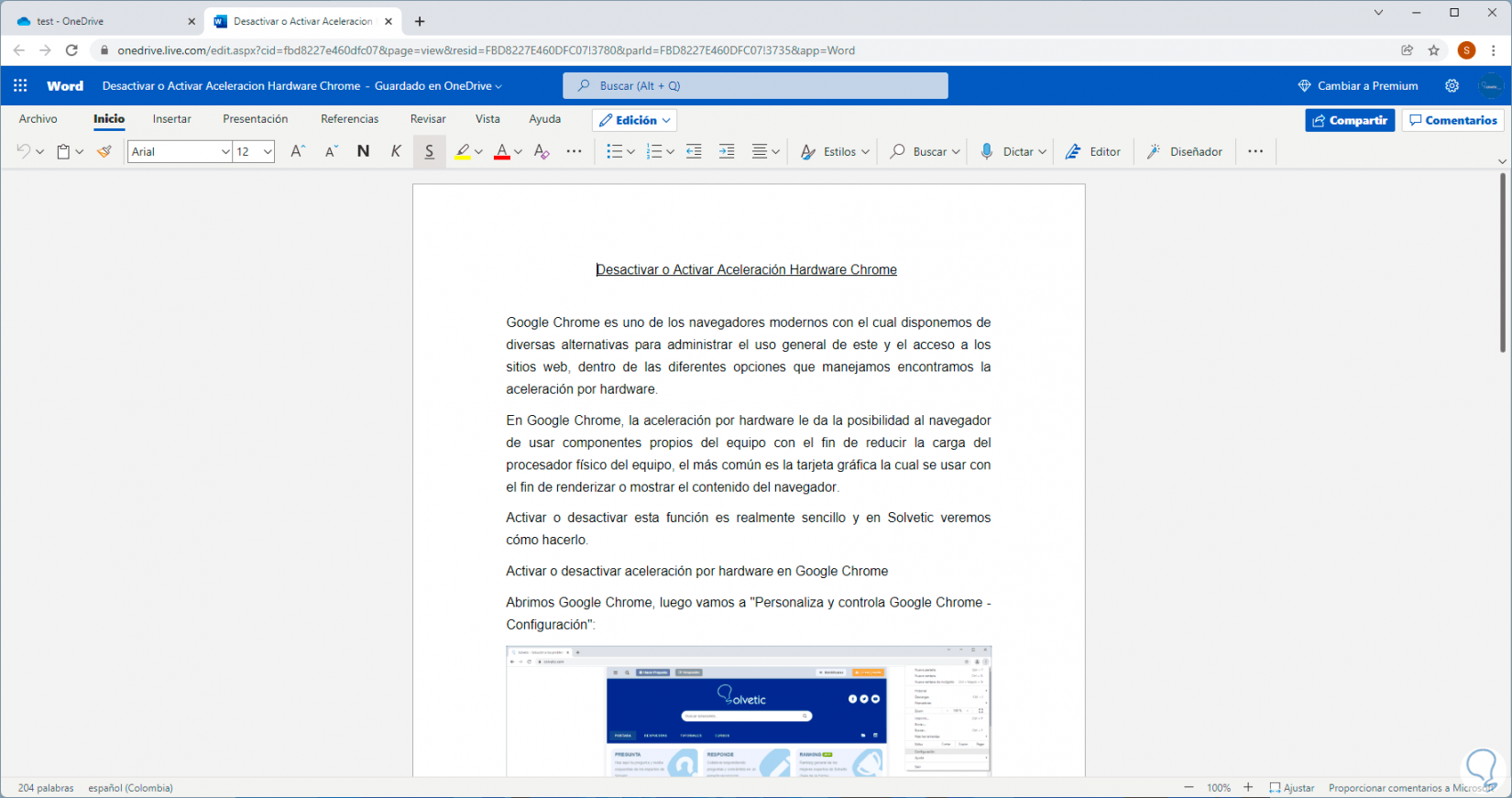The image size is (1512, 798).
Task: Toggle italic (K) formatting
Action: point(396,151)
